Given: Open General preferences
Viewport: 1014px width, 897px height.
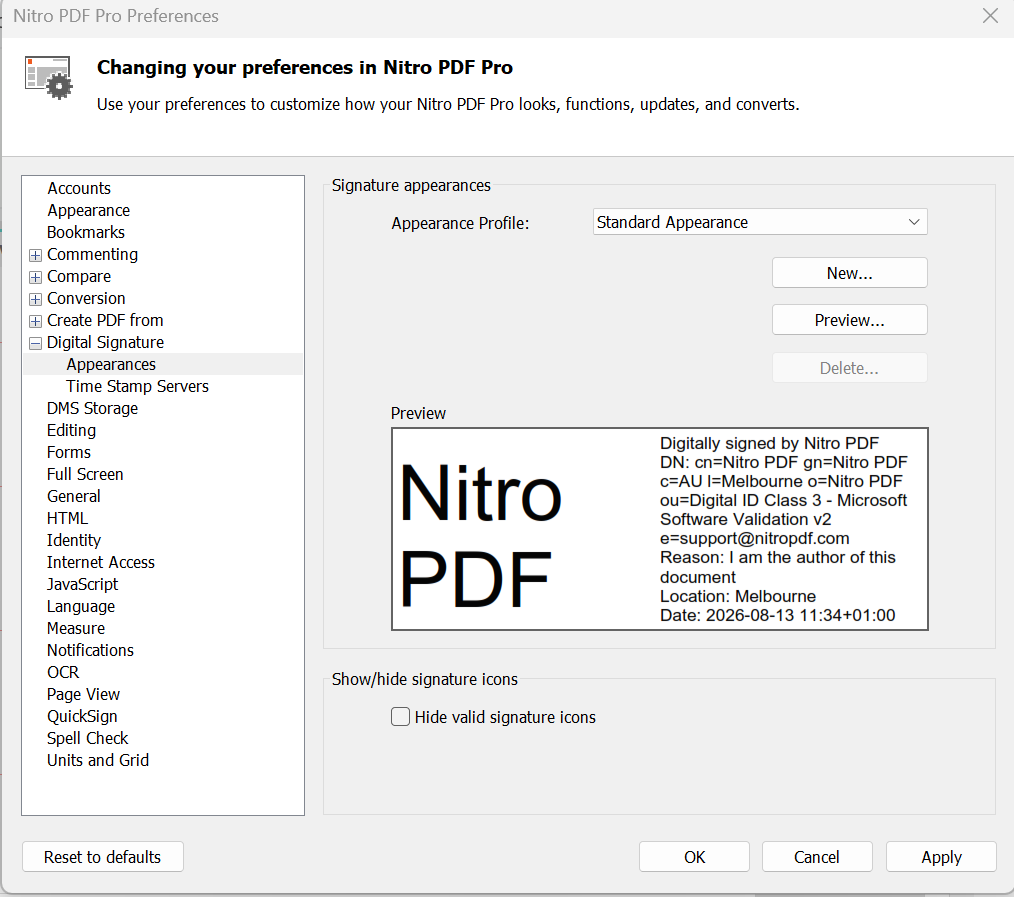Looking at the screenshot, I should coord(74,496).
